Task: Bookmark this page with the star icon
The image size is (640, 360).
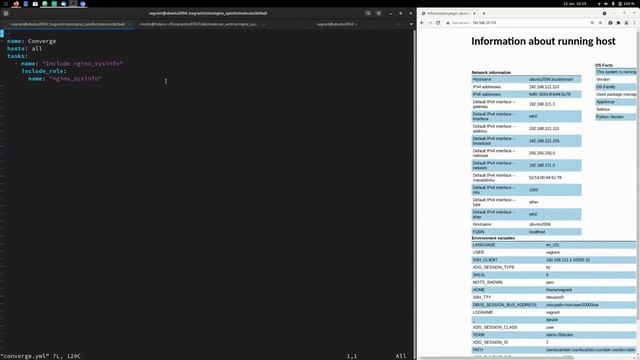Action: [600, 23]
